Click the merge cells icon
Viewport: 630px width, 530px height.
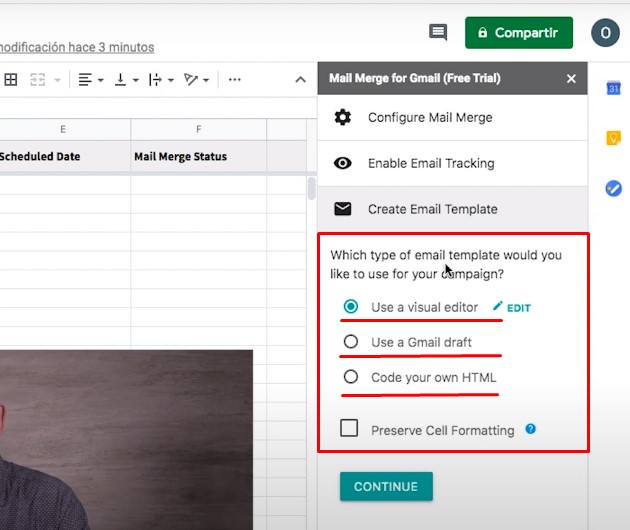click(x=38, y=80)
